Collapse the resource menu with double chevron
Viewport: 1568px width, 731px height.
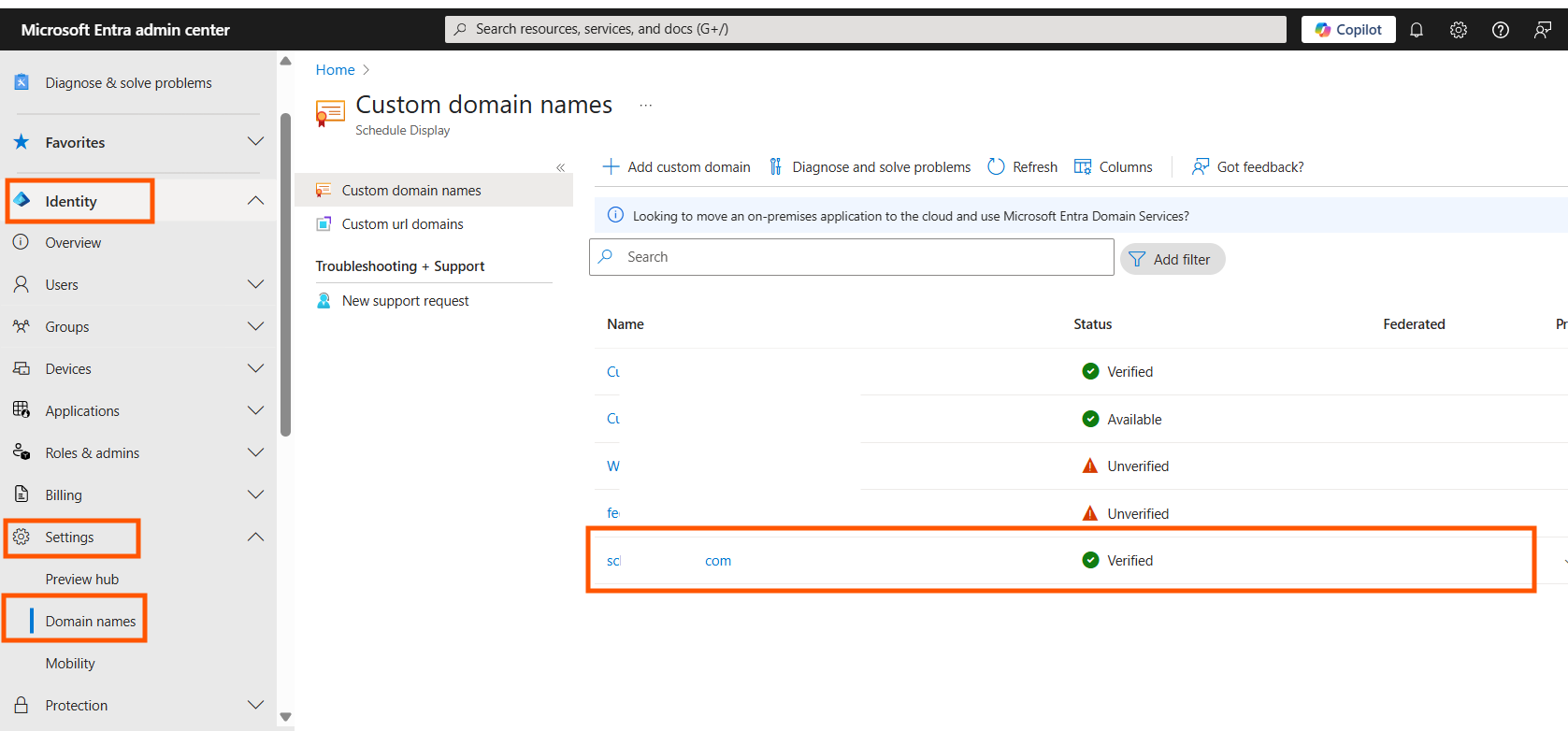pos(560,167)
